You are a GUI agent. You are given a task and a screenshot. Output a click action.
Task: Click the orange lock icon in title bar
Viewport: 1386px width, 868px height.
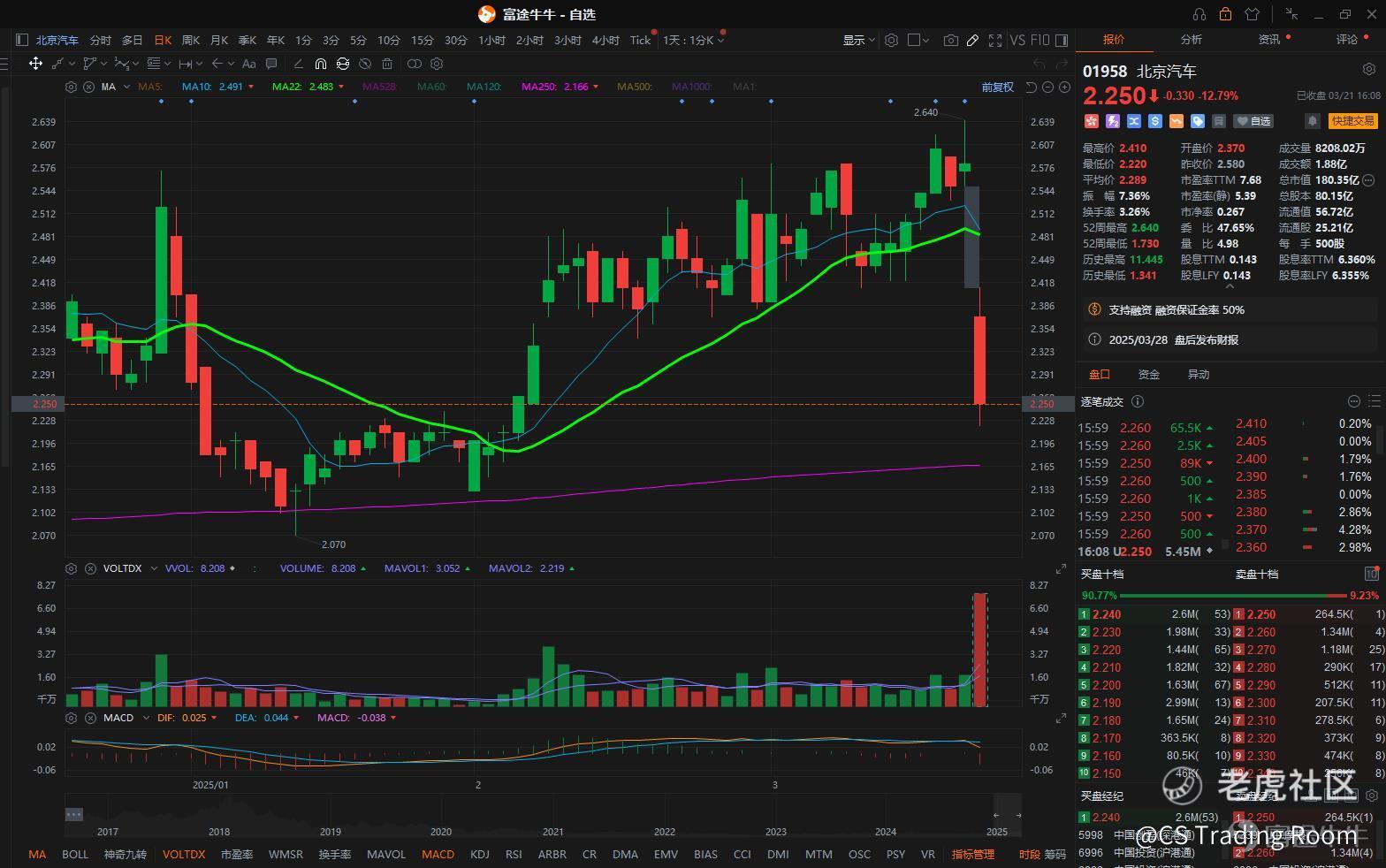(1225, 14)
